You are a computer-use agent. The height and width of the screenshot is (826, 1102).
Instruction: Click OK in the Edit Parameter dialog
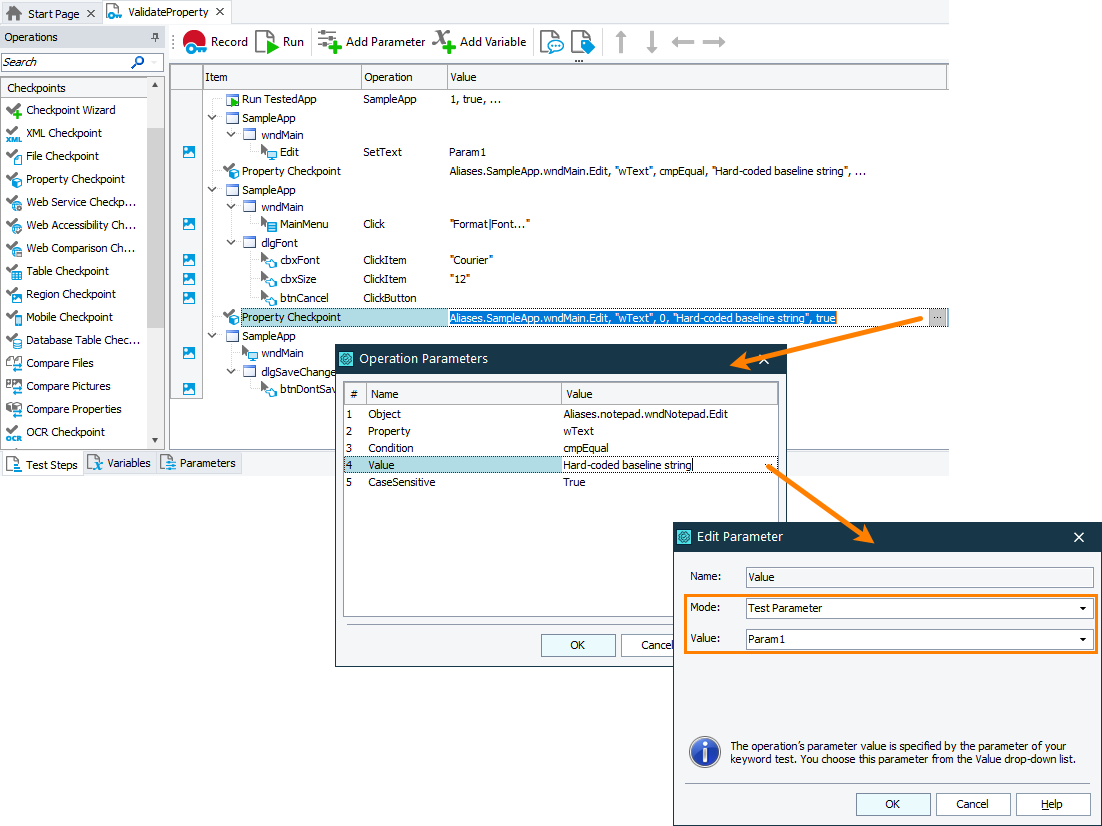[x=892, y=804]
